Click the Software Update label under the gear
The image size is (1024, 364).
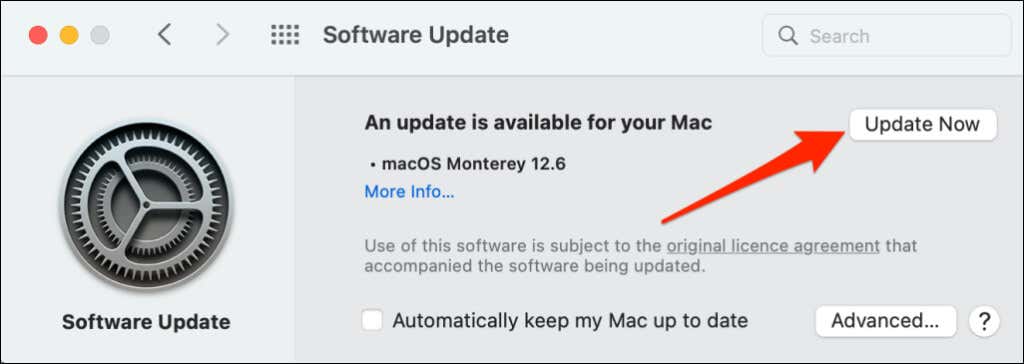pyautogui.click(x=146, y=322)
